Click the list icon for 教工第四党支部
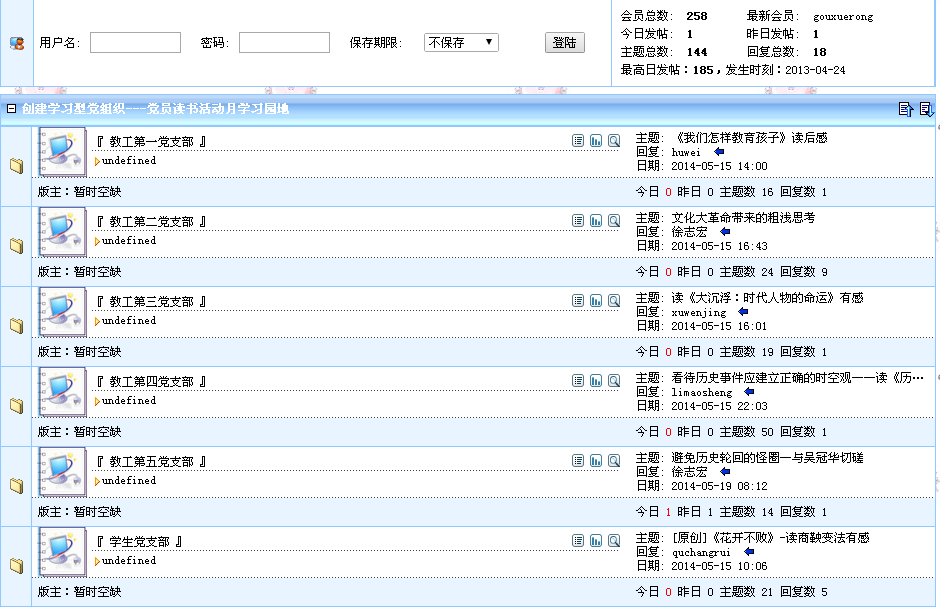Screen dimensions: 940x607 click(578, 380)
